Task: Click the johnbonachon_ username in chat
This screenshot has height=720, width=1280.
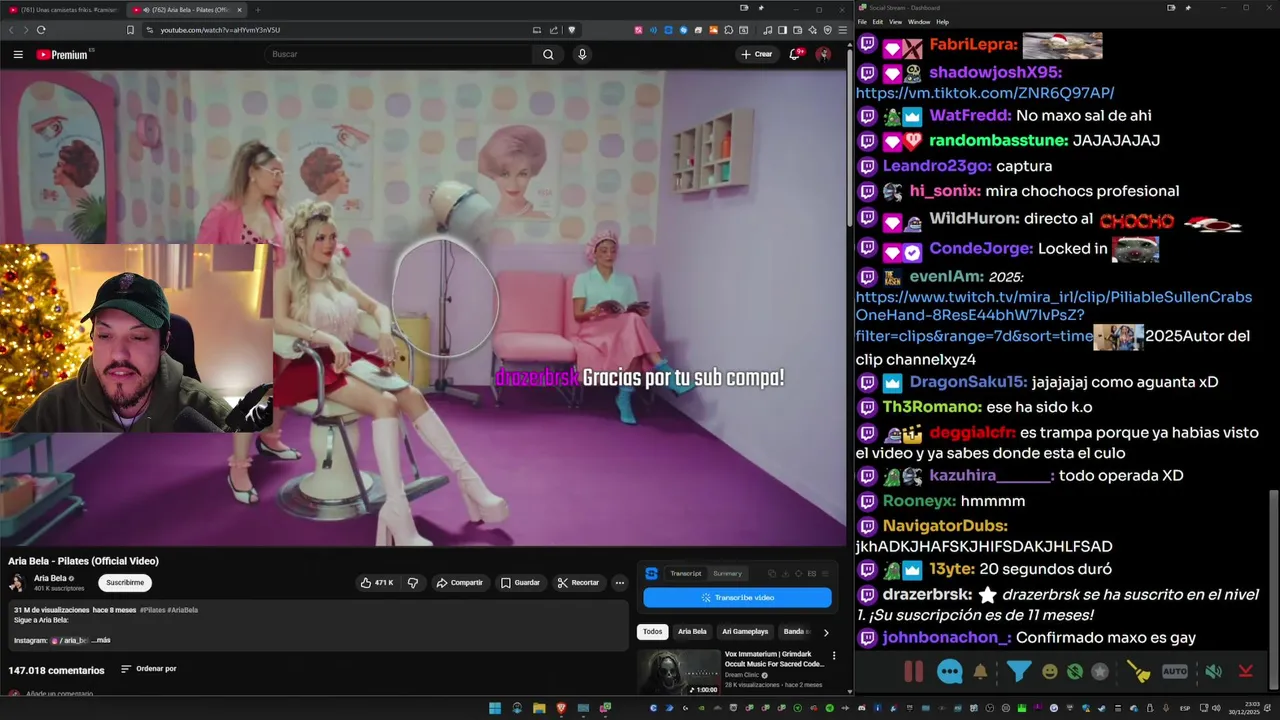Action: coord(947,638)
